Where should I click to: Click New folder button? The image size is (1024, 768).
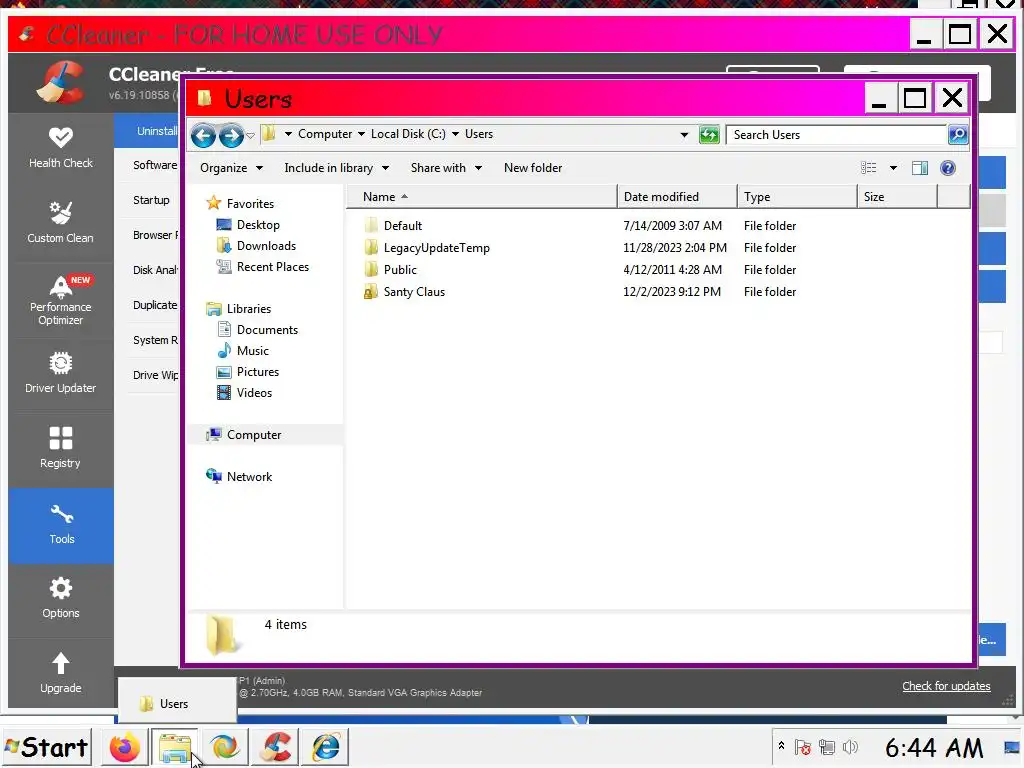pyautogui.click(x=533, y=168)
